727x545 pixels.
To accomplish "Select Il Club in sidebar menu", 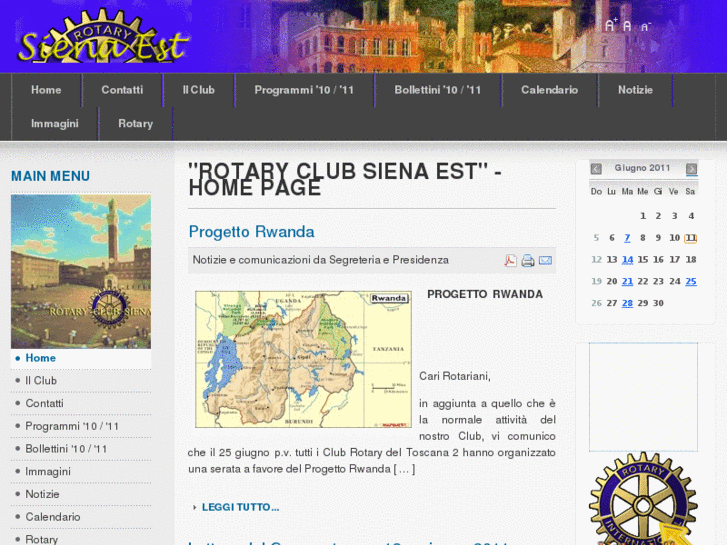I will coord(81,381).
